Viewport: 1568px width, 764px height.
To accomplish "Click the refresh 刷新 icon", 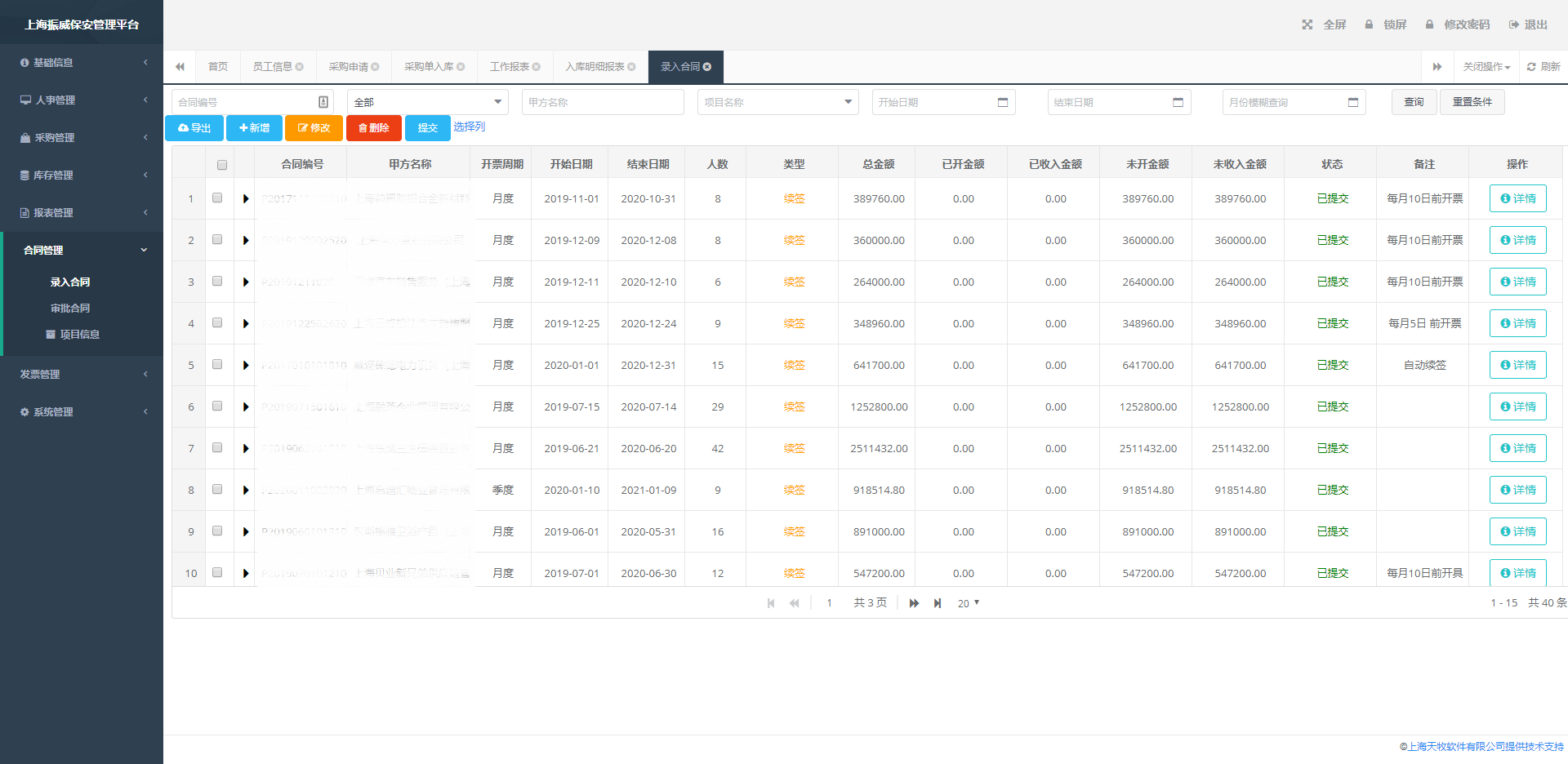I will coord(1531,67).
